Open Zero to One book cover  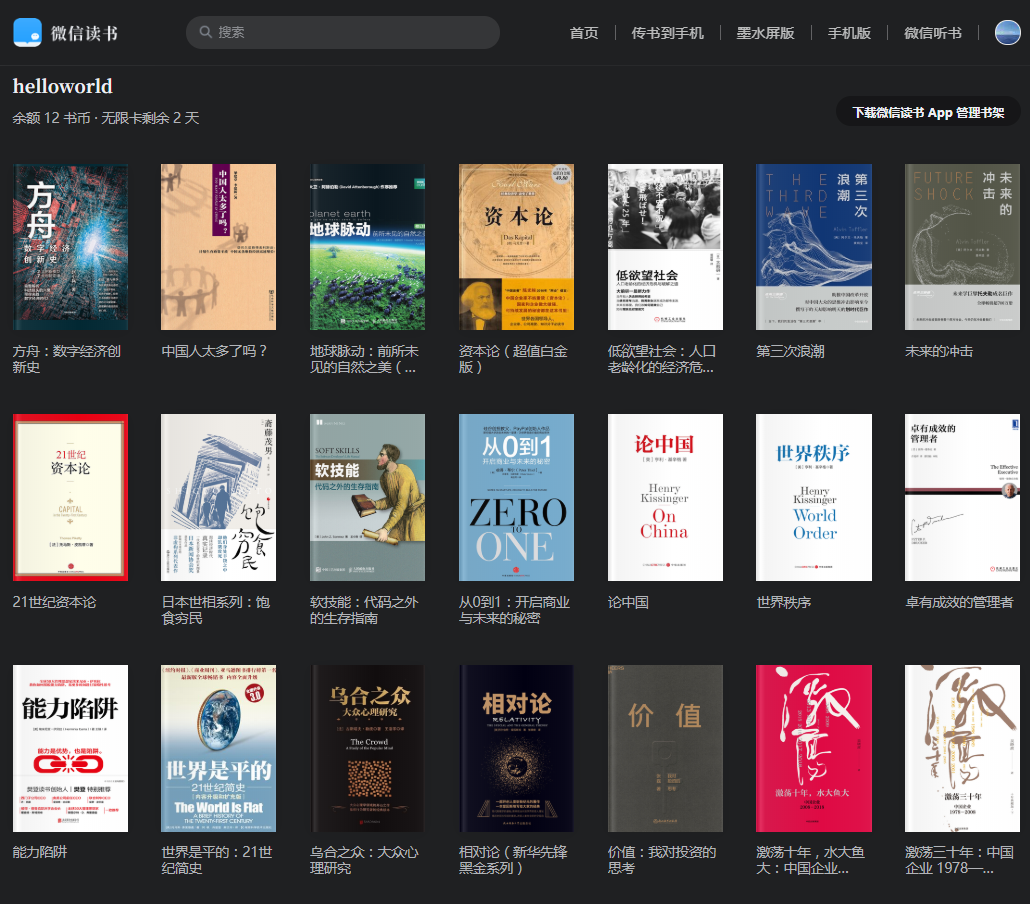pyautogui.click(x=516, y=497)
